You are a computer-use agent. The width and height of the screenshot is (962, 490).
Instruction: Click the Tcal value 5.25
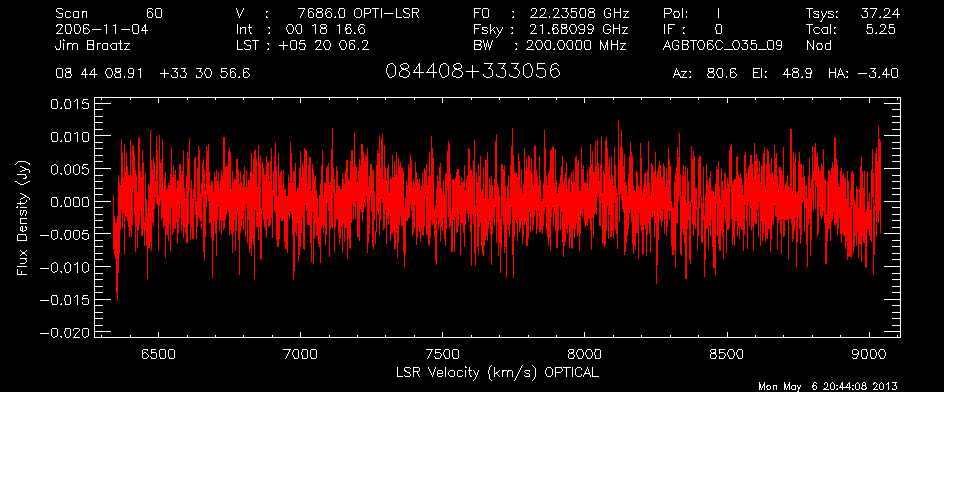pyautogui.click(x=880, y=29)
